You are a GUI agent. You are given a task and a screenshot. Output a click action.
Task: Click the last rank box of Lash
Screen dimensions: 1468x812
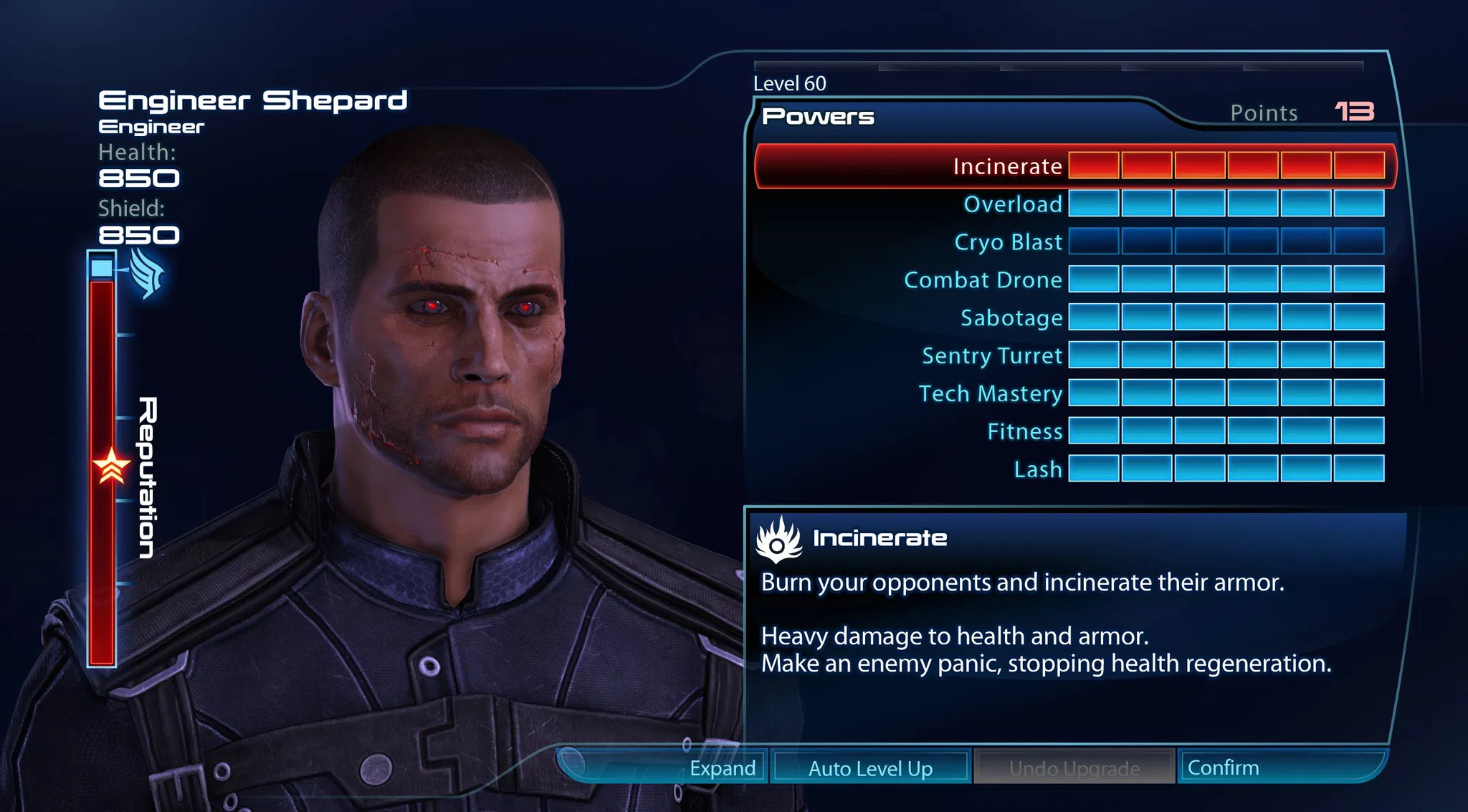point(1359,469)
